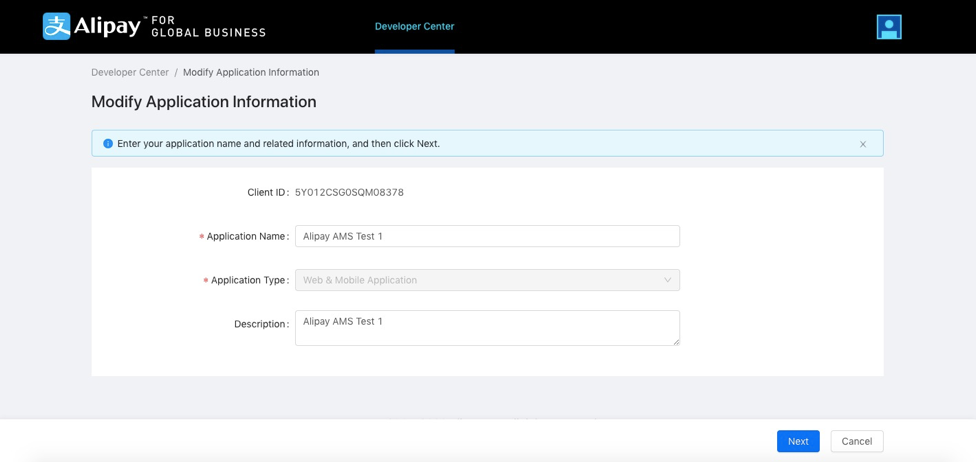Dismiss the info banner with the X
The height and width of the screenshot is (462, 976).
(863, 144)
